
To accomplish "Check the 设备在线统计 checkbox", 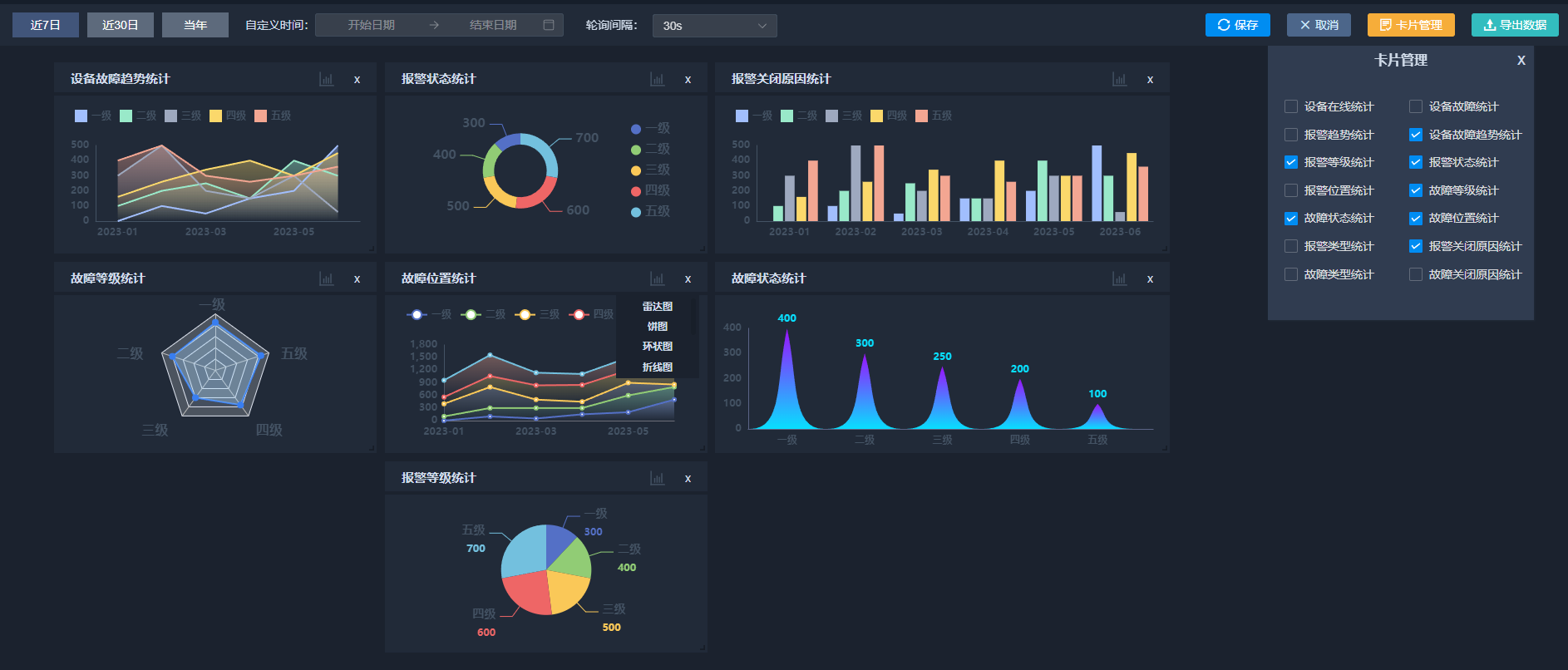I will click(x=1291, y=106).
